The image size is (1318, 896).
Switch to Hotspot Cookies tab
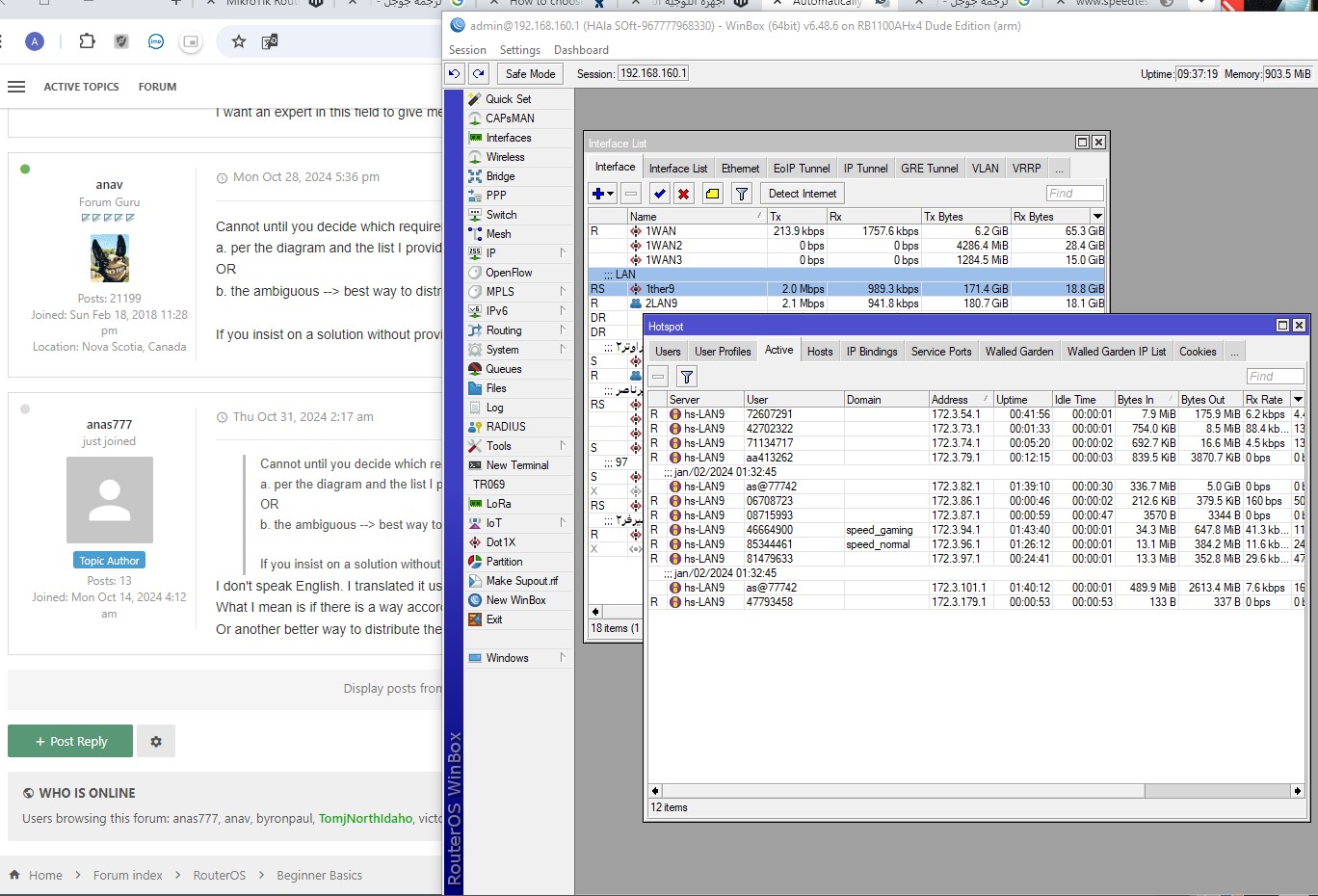[1198, 352]
